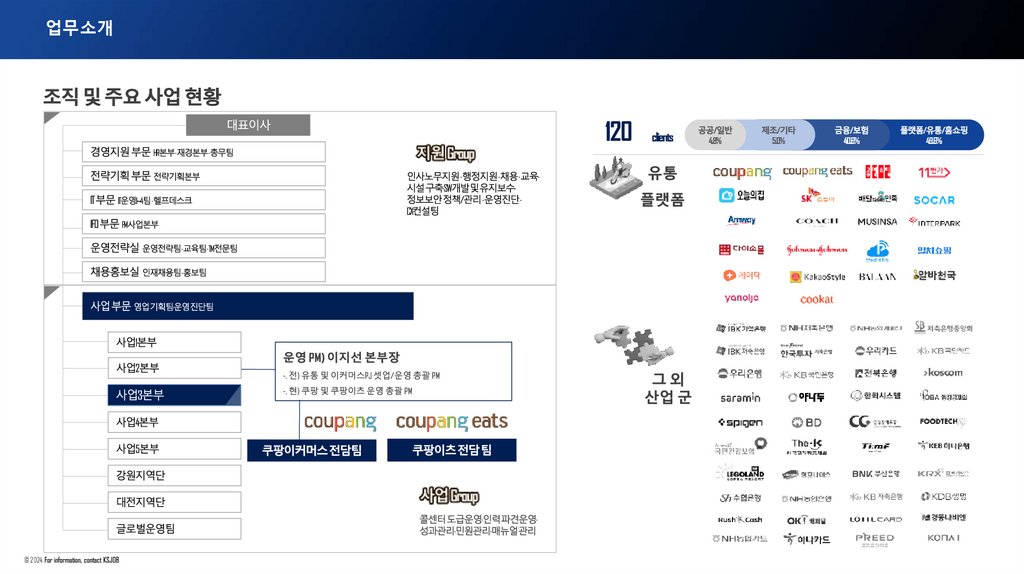The image size is (1024, 574).
Task: Select the 사업5본부 box
Action: pyautogui.click(x=174, y=449)
